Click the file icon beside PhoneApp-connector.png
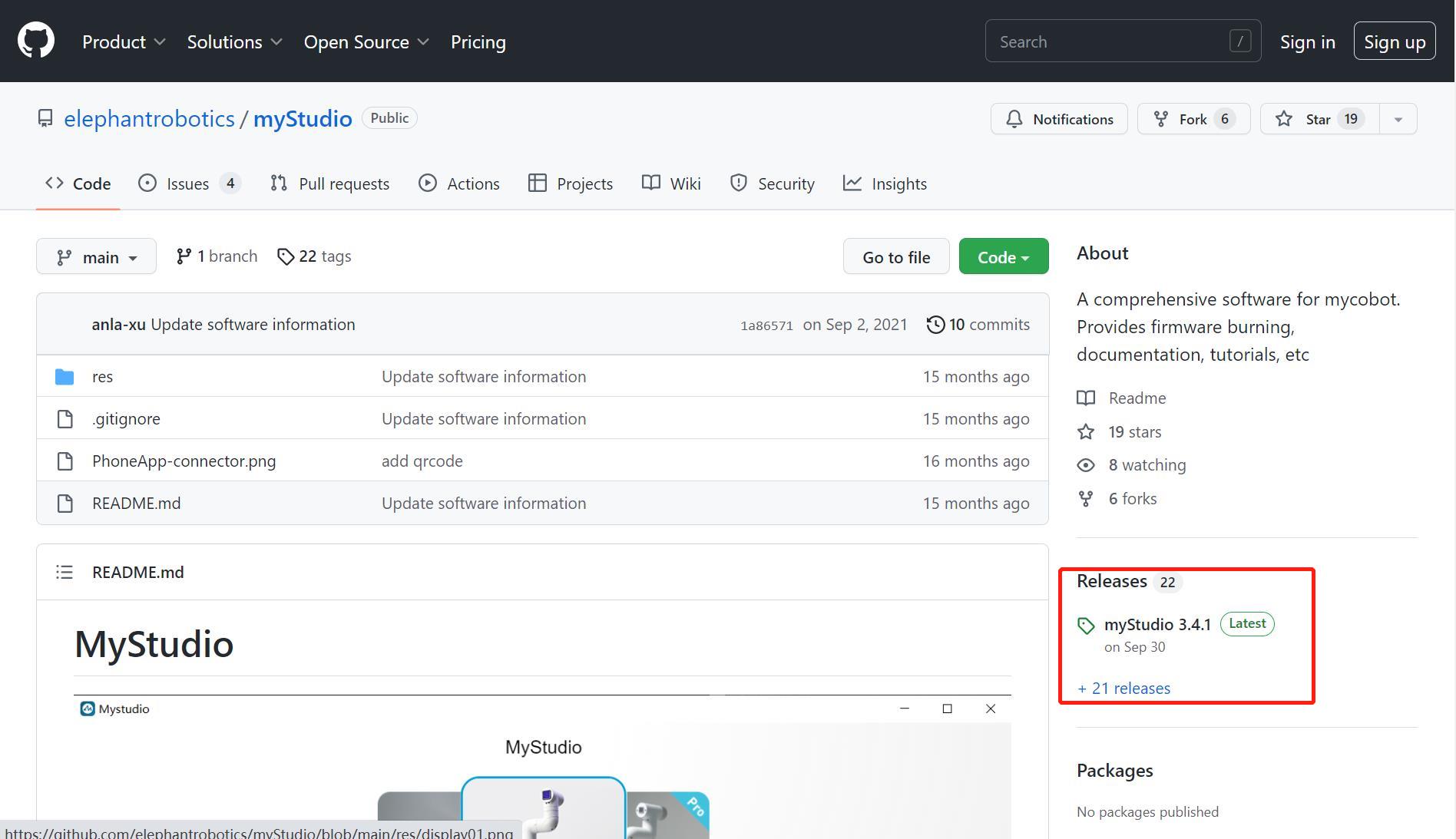The height and width of the screenshot is (839, 1456). (x=65, y=461)
